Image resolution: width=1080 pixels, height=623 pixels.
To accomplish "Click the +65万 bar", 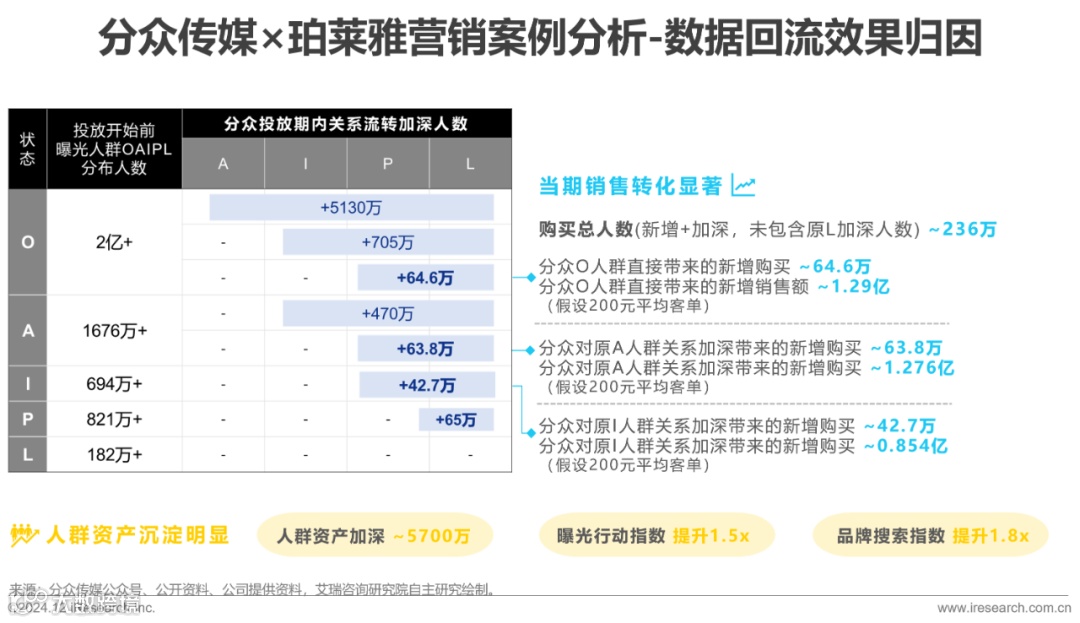I will [456, 419].
